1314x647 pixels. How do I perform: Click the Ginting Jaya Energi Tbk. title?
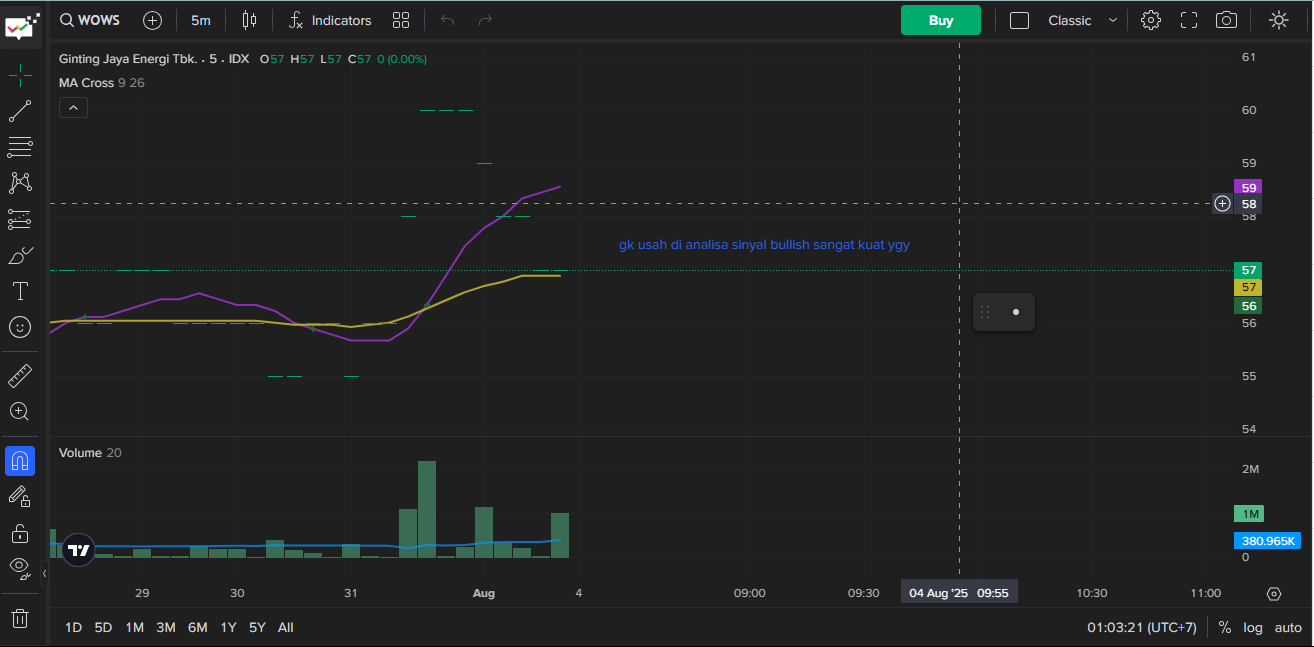[x=128, y=59]
